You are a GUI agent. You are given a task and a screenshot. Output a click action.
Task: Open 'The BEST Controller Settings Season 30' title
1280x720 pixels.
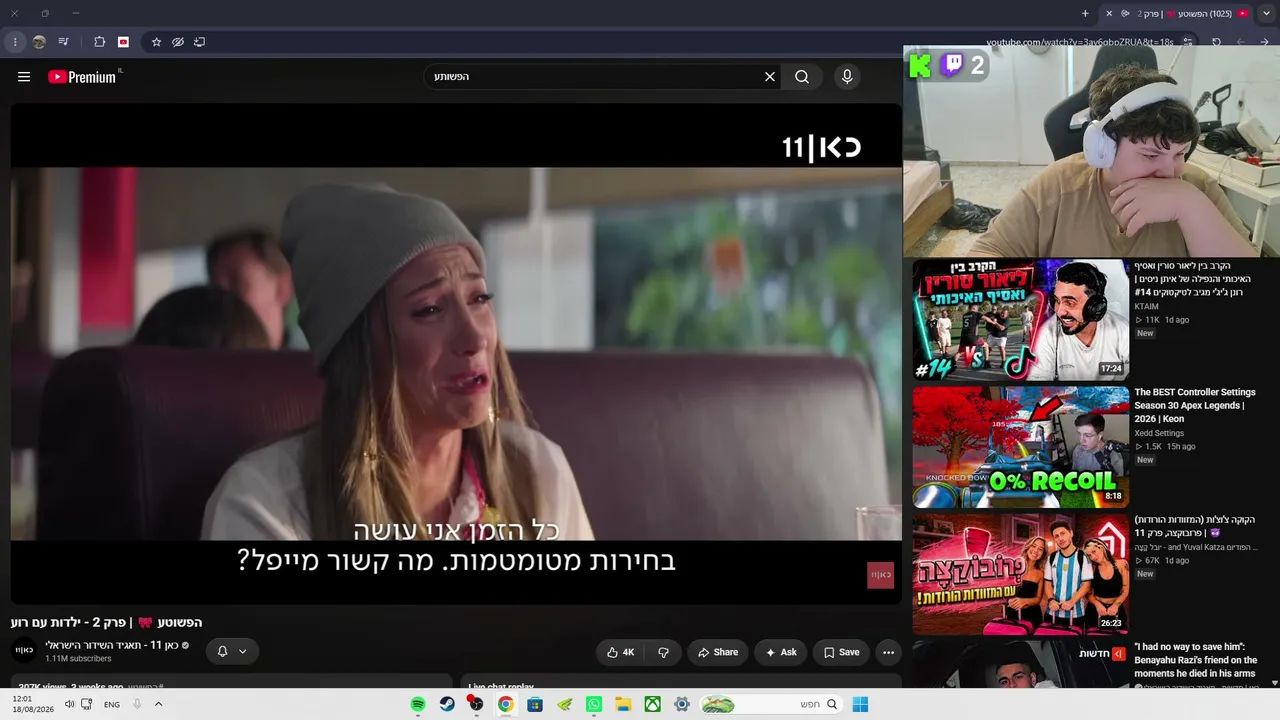[x=1195, y=405]
